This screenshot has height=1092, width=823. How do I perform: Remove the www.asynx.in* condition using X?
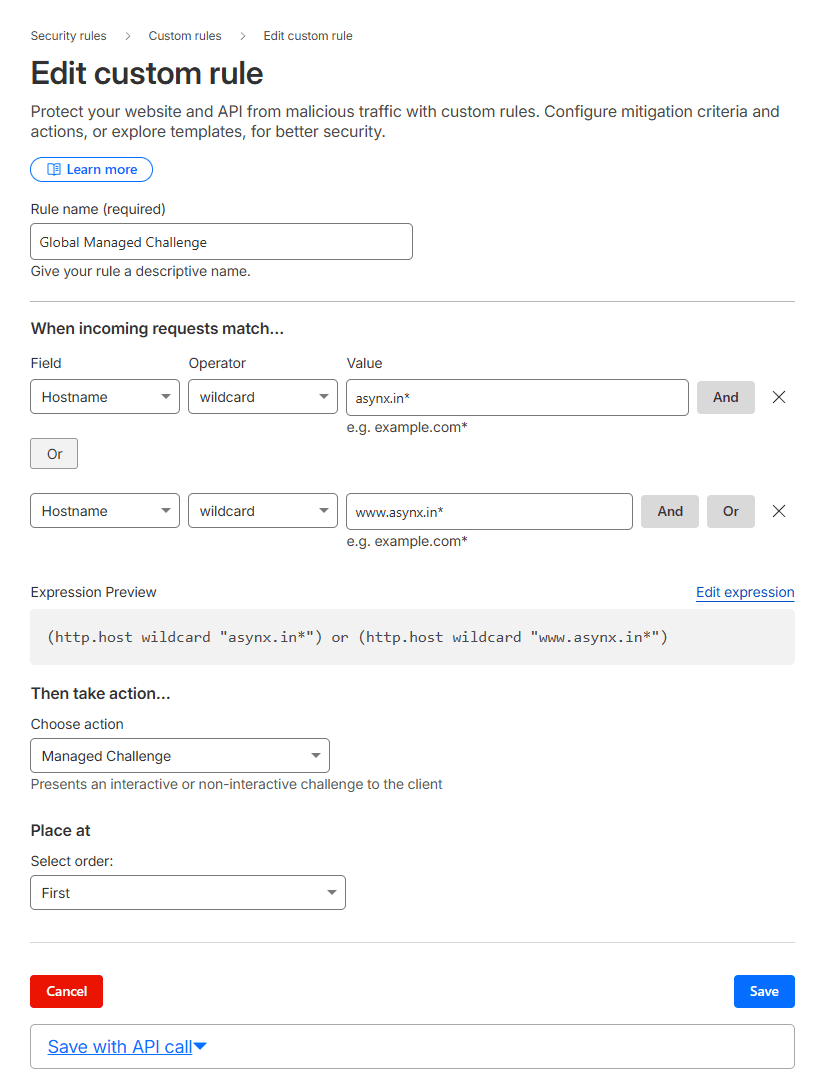coord(779,511)
